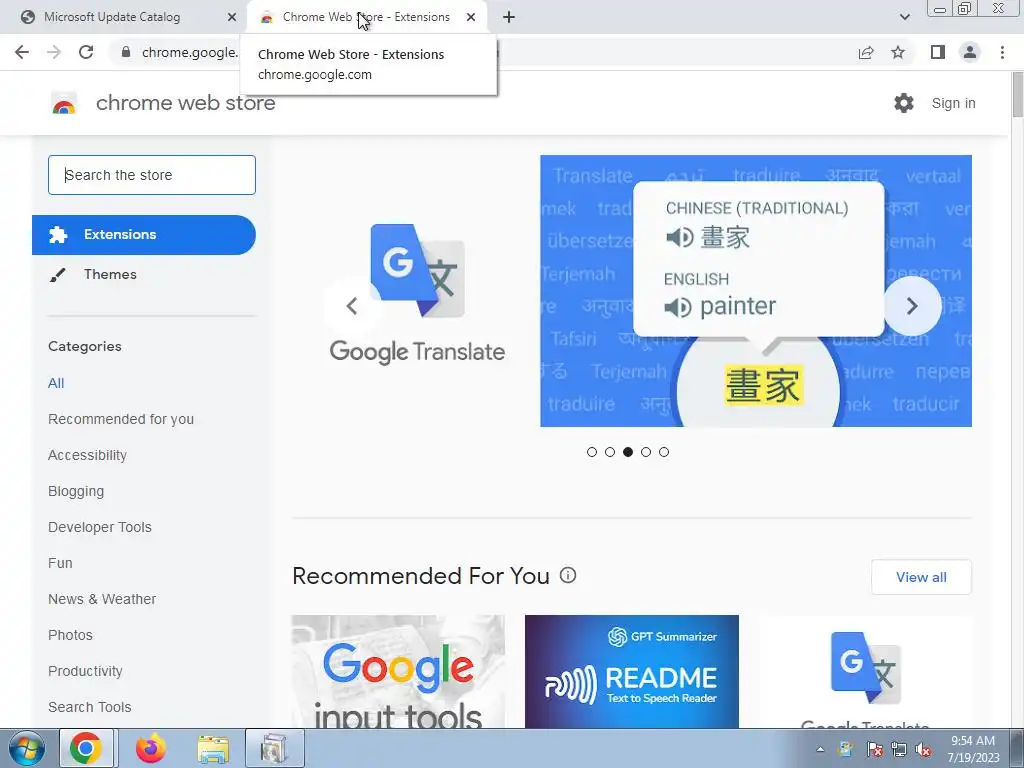Open the Photos category

click(x=71, y=635)
